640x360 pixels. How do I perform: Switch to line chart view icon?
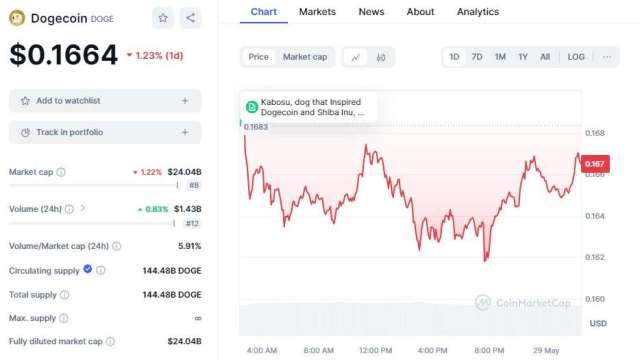356,57
